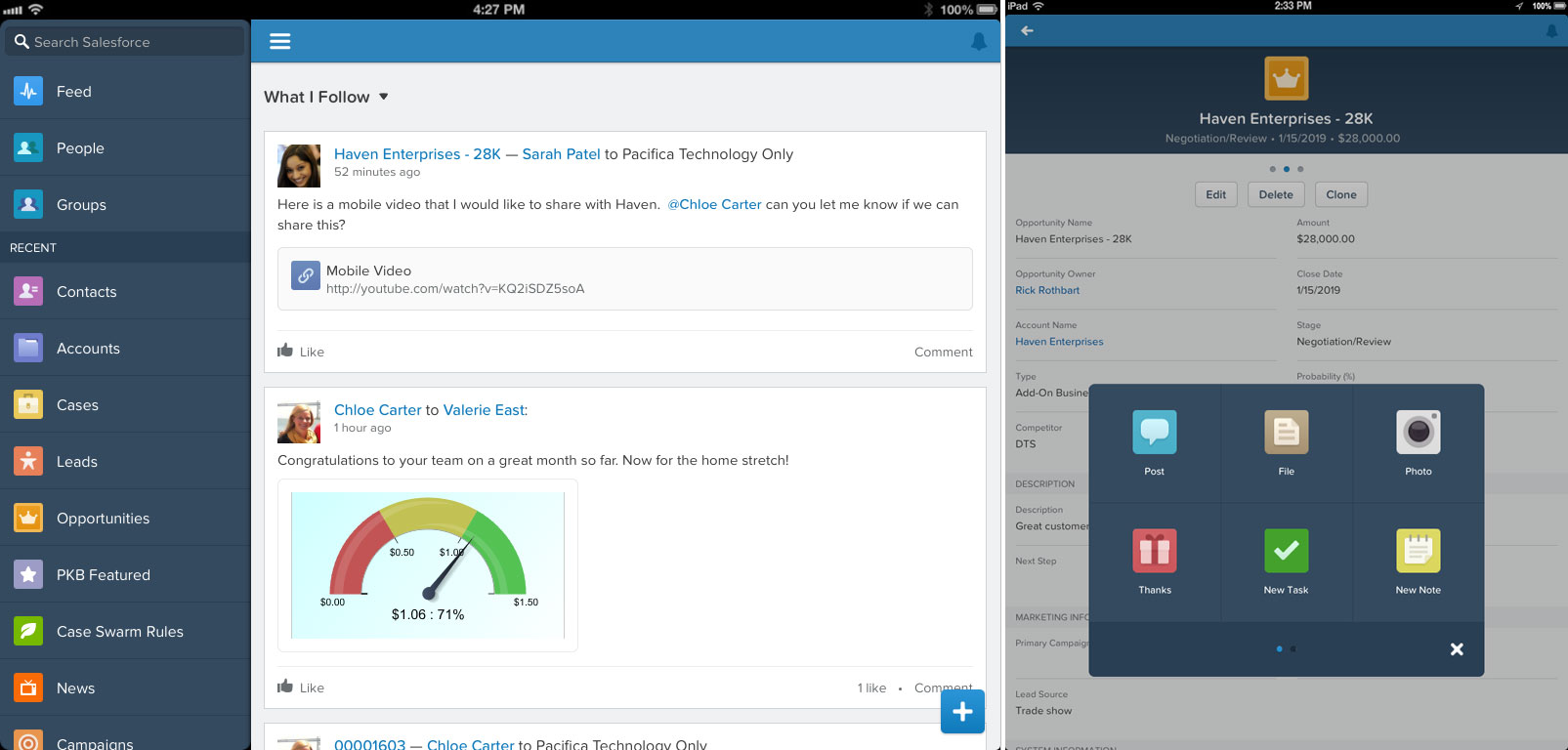Open People from the sidebar
1568x750 pixels.
click(x=125, y=148)
